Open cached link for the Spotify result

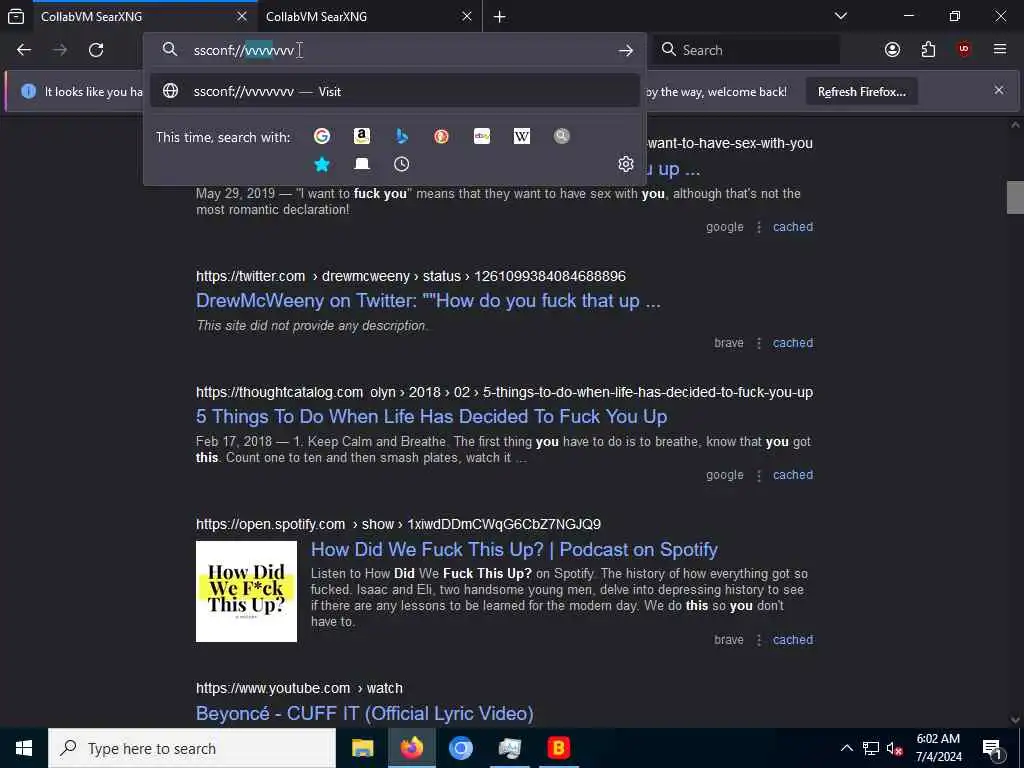[793, 639]
